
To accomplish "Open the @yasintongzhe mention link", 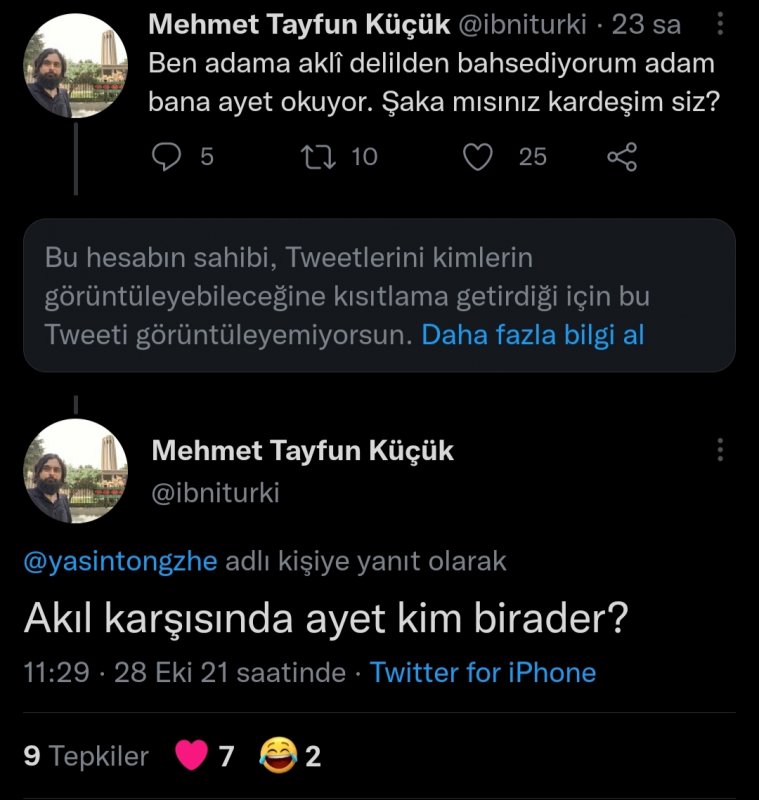I will (119, 561).
